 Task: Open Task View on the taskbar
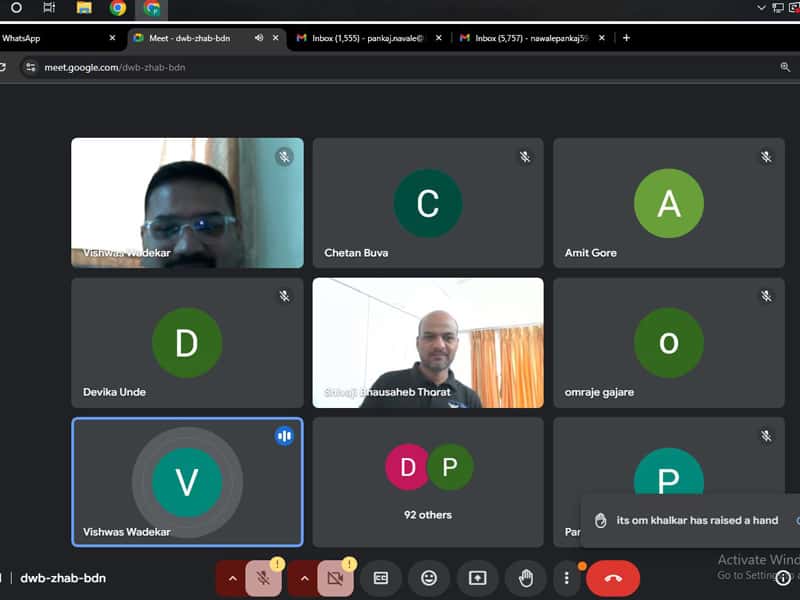(x=49, y=8)
